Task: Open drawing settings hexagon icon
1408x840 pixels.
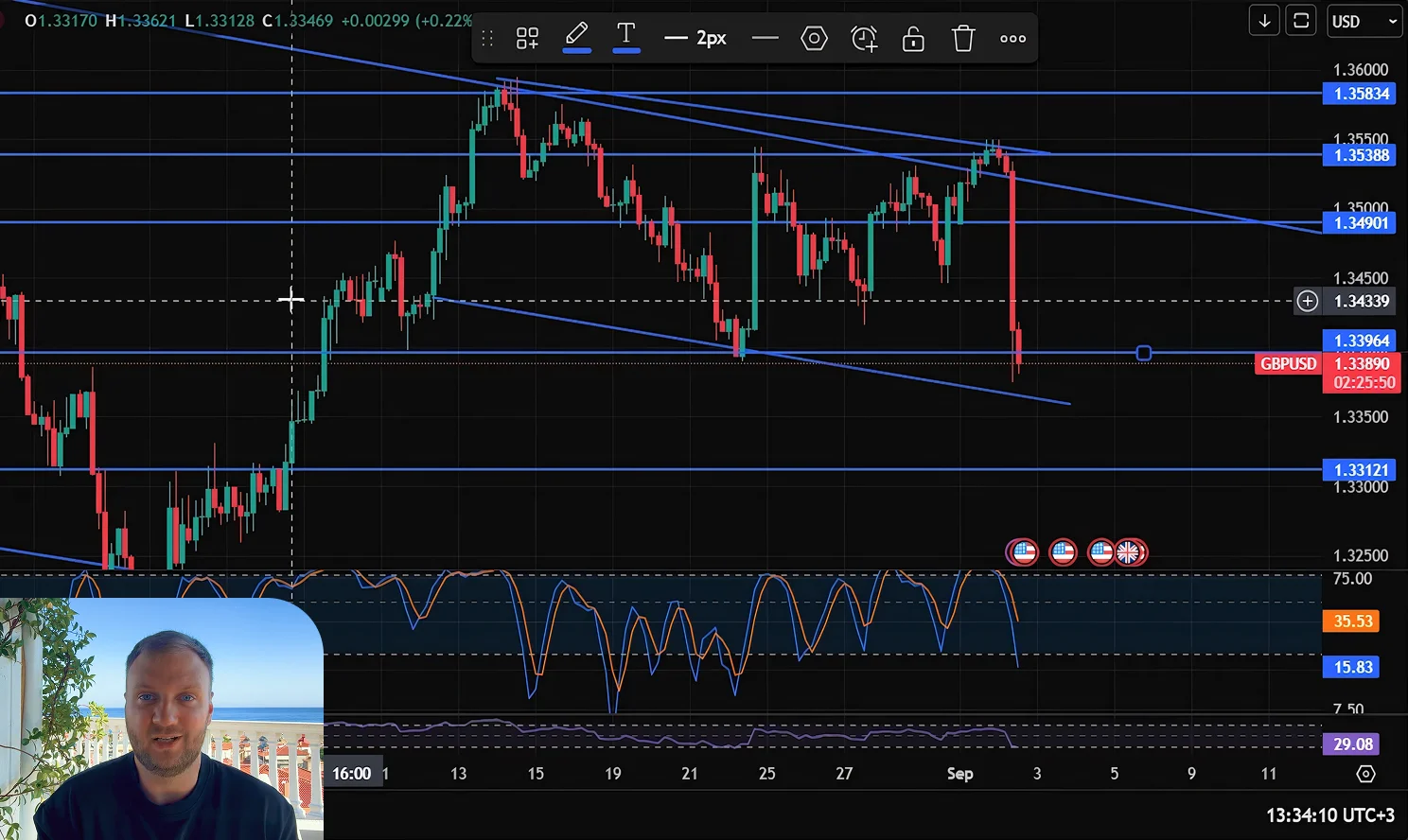Action: 814,39
